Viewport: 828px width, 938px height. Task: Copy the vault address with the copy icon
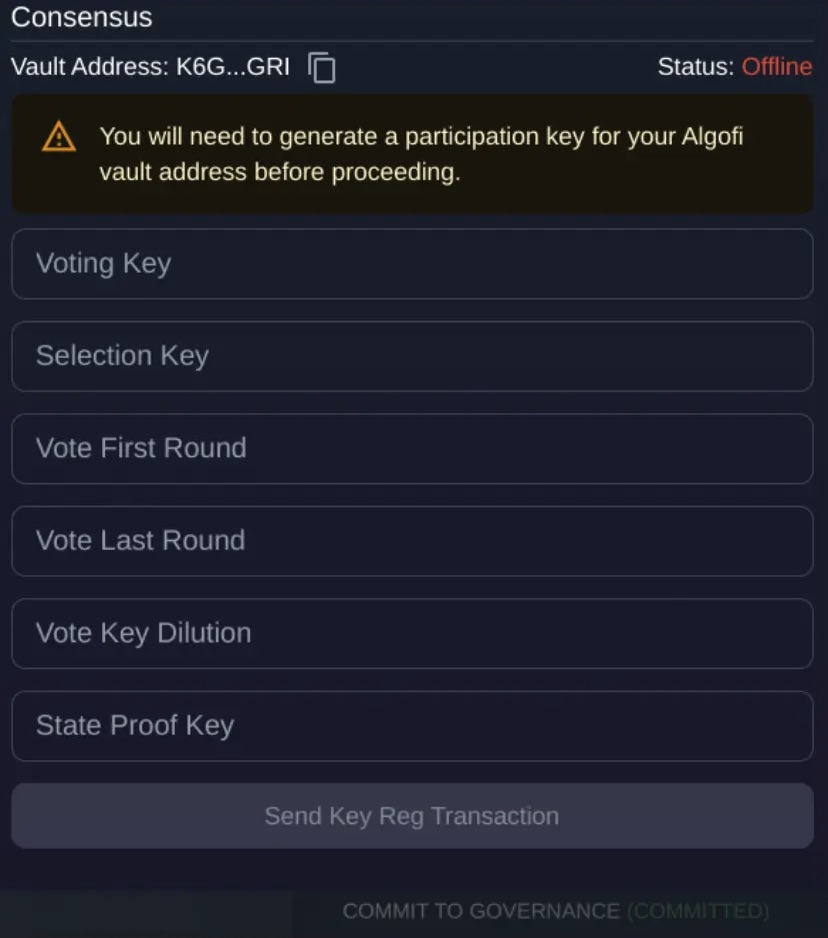point(322,68)
